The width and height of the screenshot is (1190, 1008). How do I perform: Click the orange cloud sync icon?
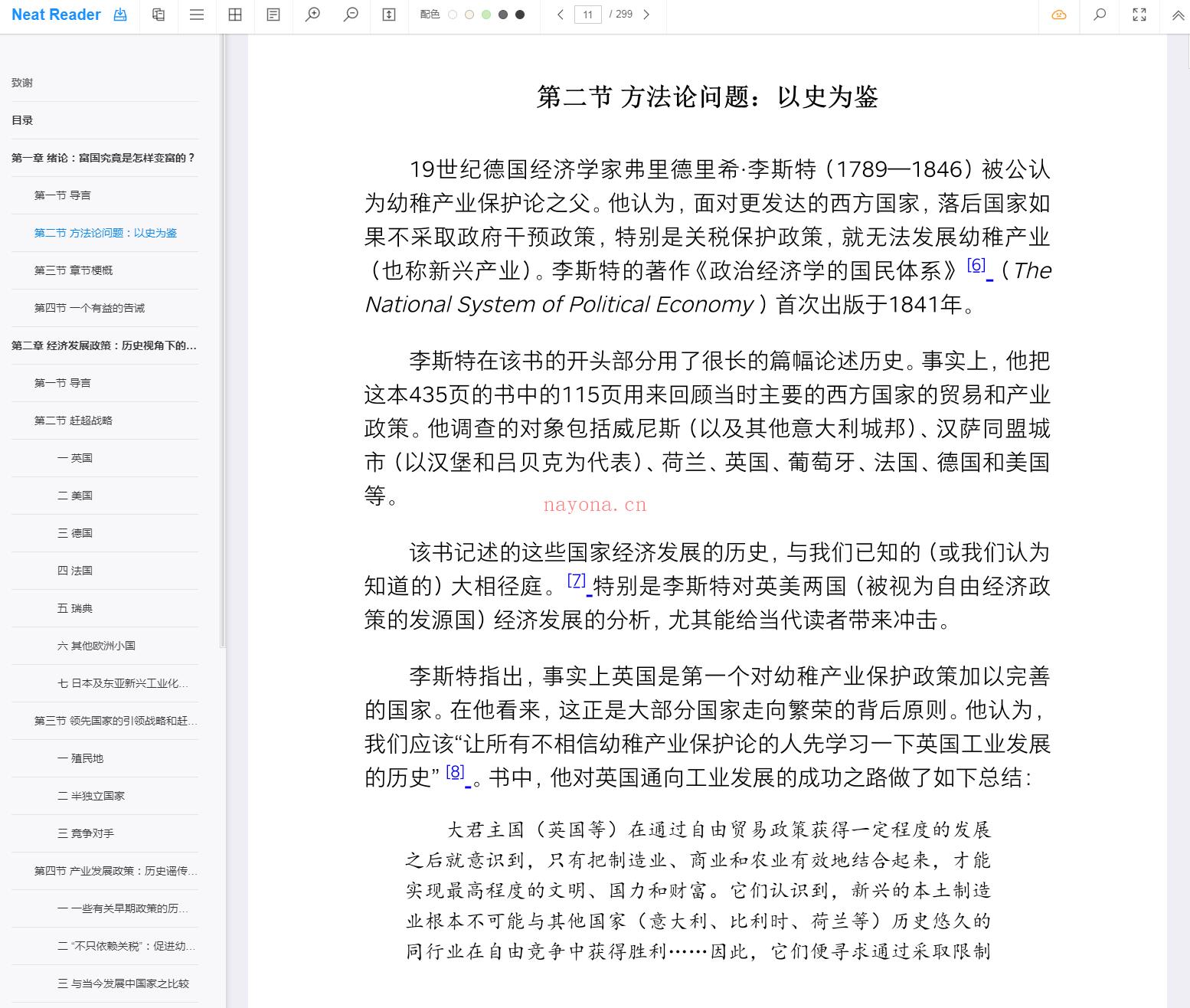pyautogui.click(x=1059, y=15)
